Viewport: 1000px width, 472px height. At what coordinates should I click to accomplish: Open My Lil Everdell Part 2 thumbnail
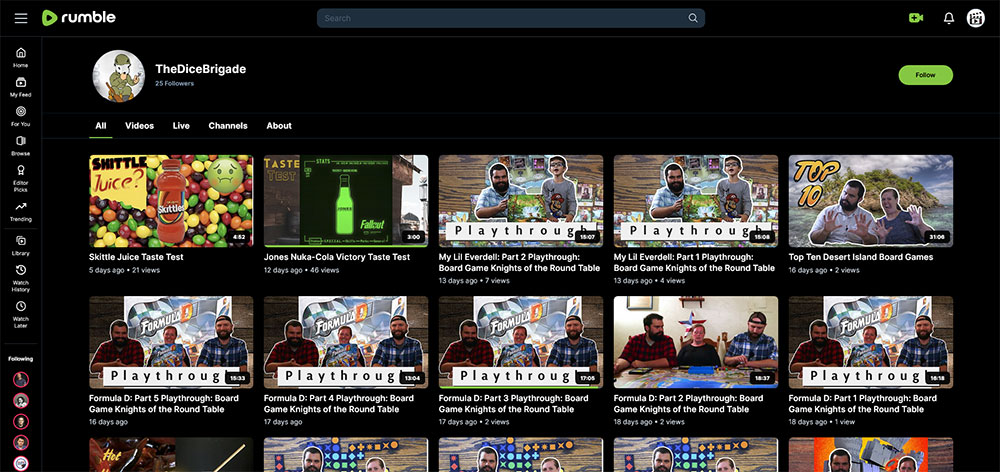(520, 201)
